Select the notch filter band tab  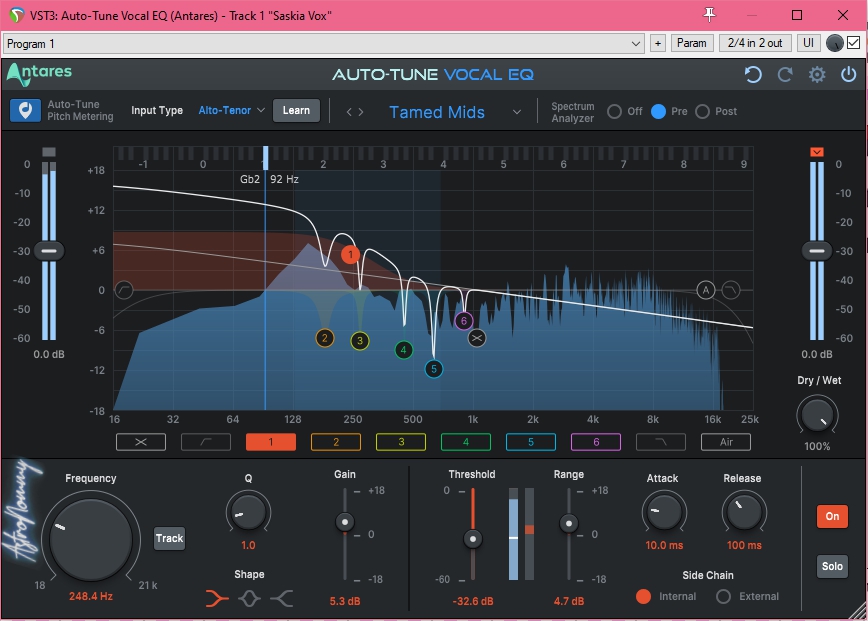click(x=141, y=442)
